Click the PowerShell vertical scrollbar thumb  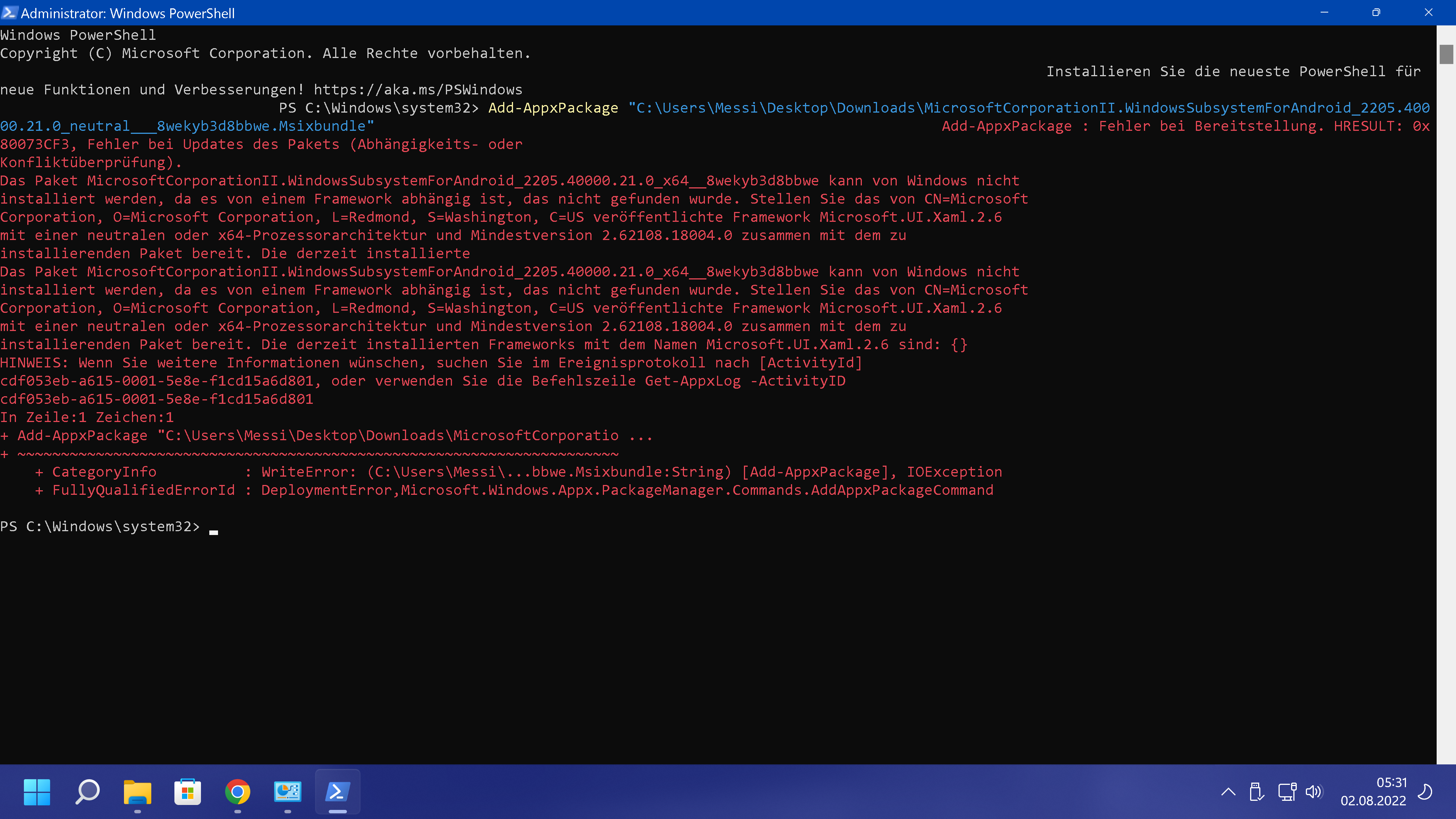coord(1446,54)
